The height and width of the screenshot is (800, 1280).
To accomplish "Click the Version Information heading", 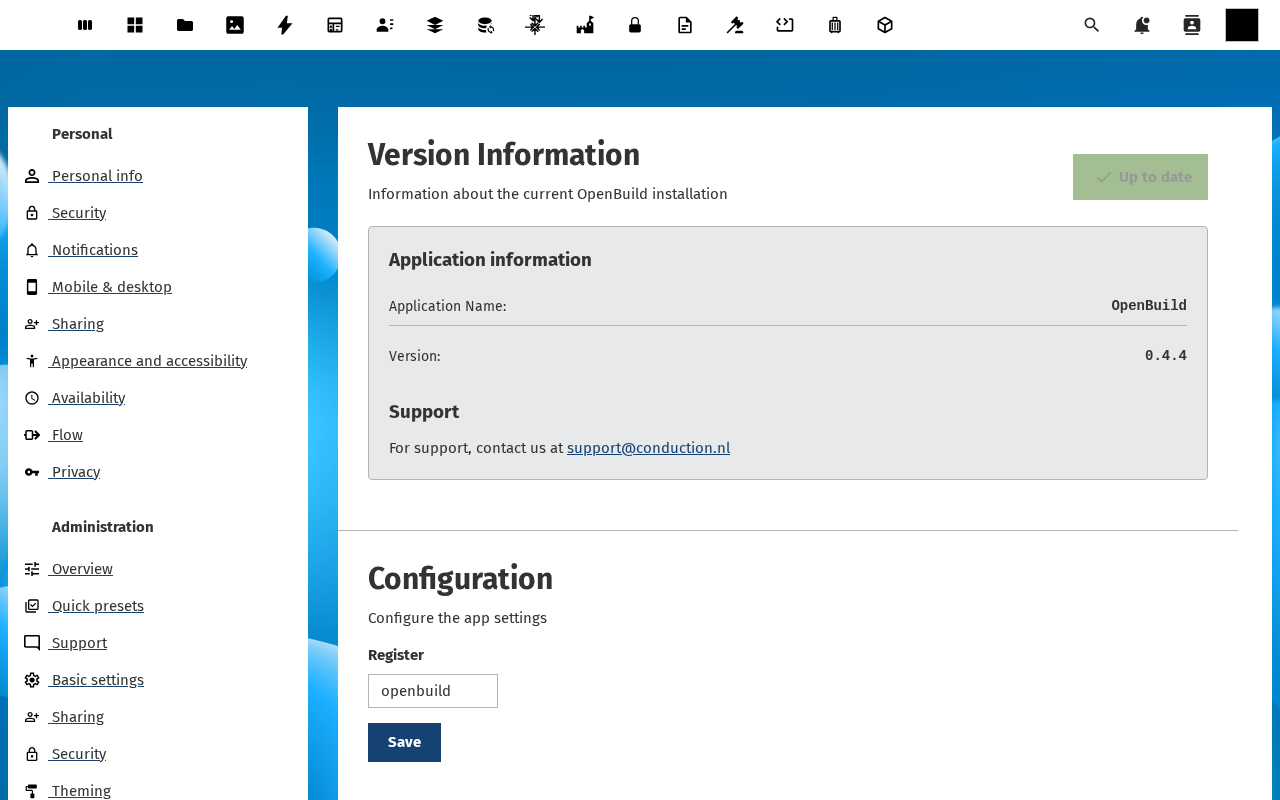I will (x=504, y=155).
